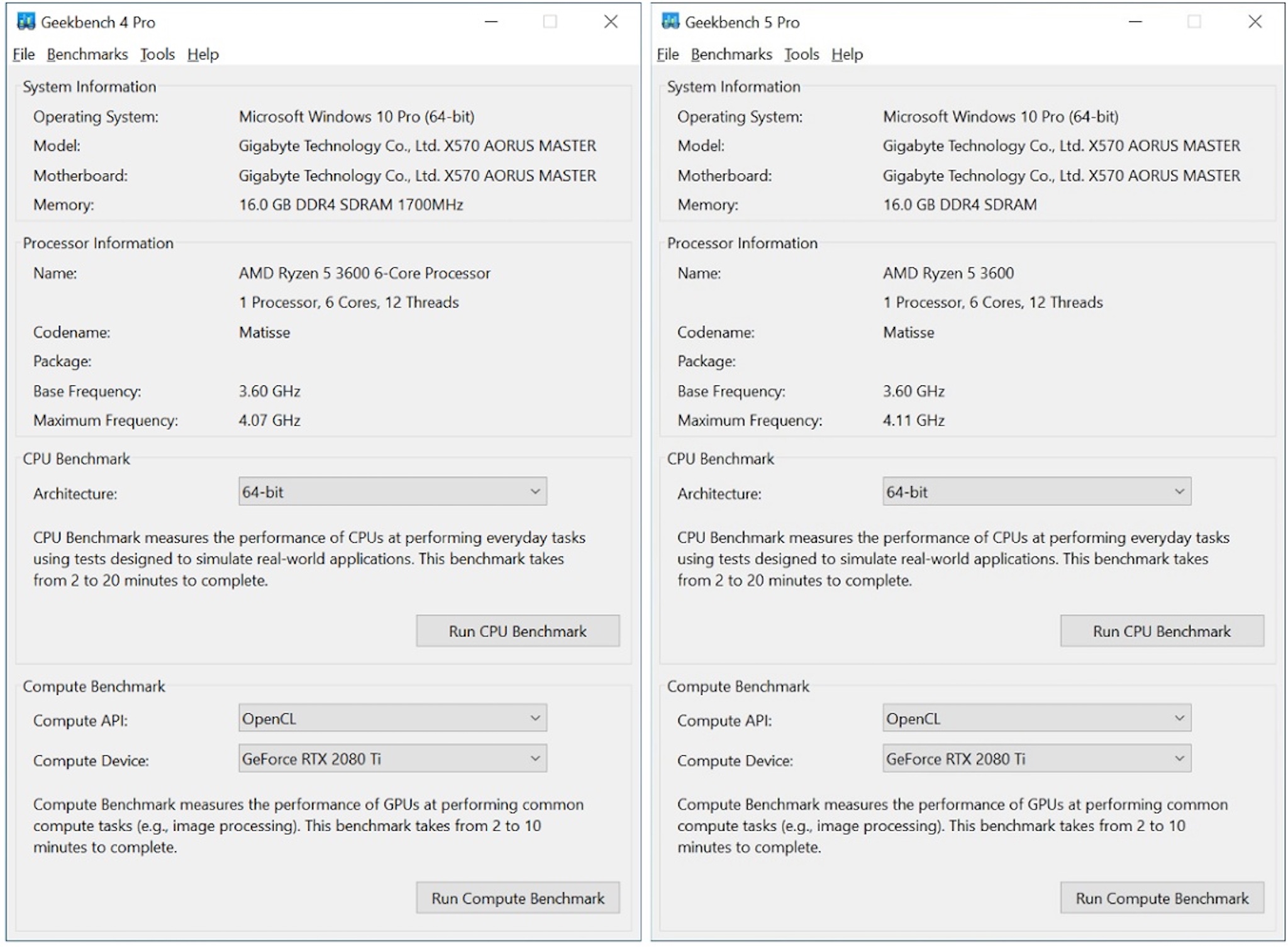Viewport: 1288px width, 947px height.
Task: Click the Geekbench 4 Pro app icon
Action: click(x=26, y=22)
